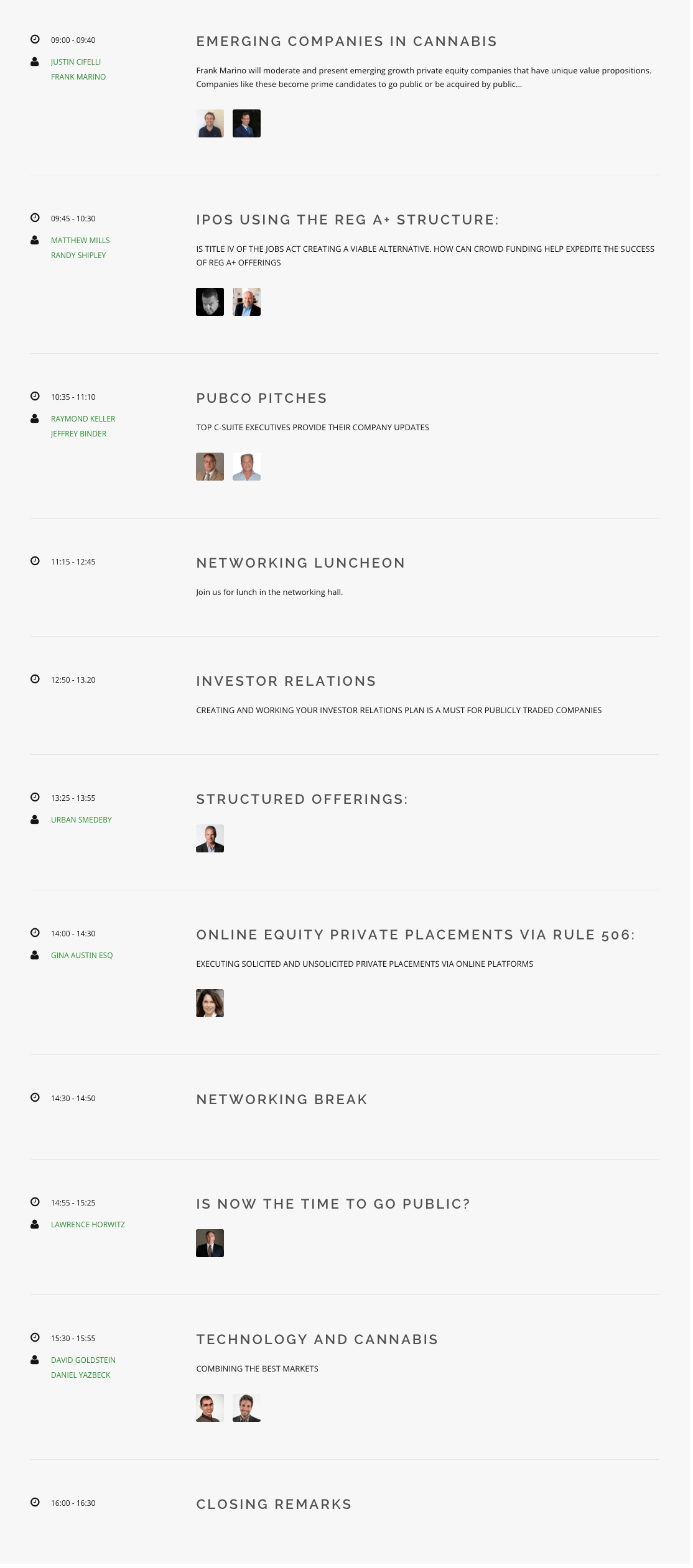Open Gina Austin Esq speaker link
The height and width of the screenshot is (1568, 693).
(81, 956)
